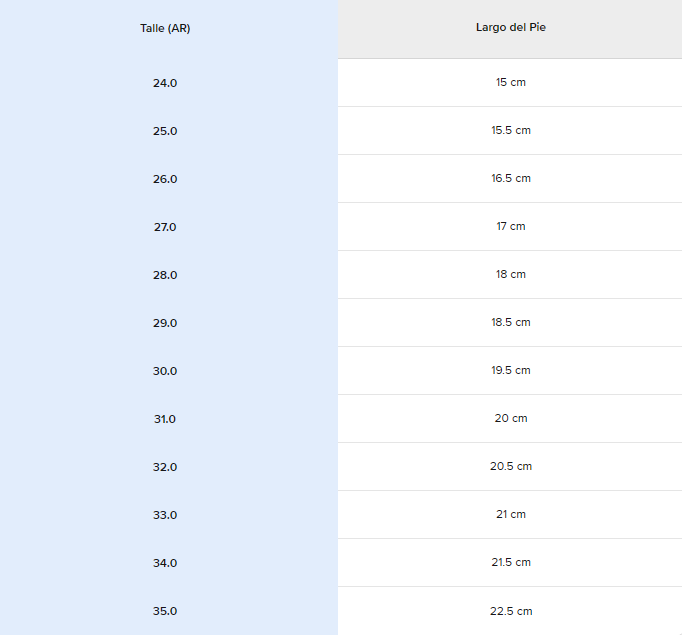Click the 27.0 size cell
This screenshot has height=635, width=682.
[x=165, y=227]
